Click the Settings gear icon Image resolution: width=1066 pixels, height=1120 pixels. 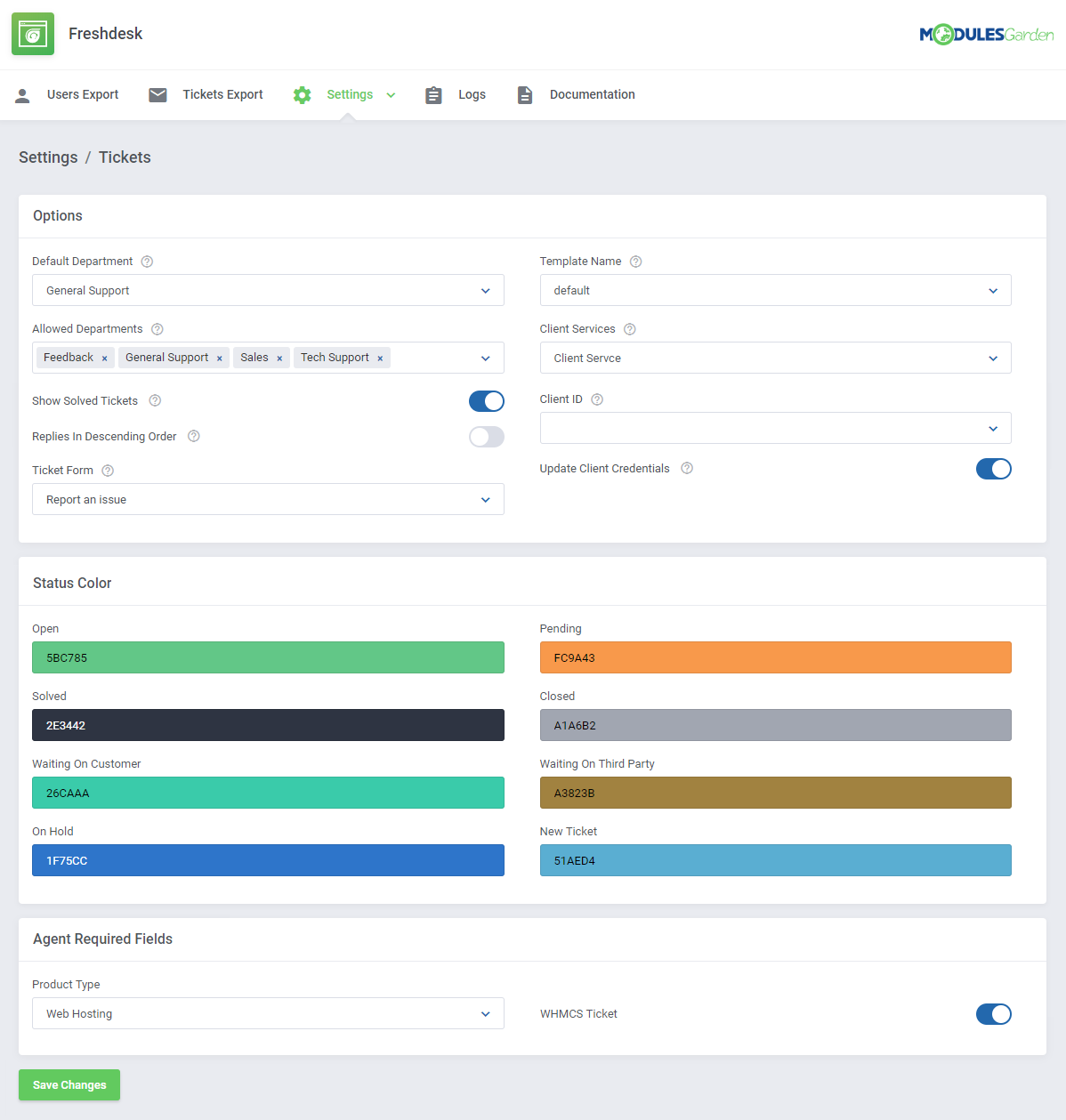(x=302, y=94)
